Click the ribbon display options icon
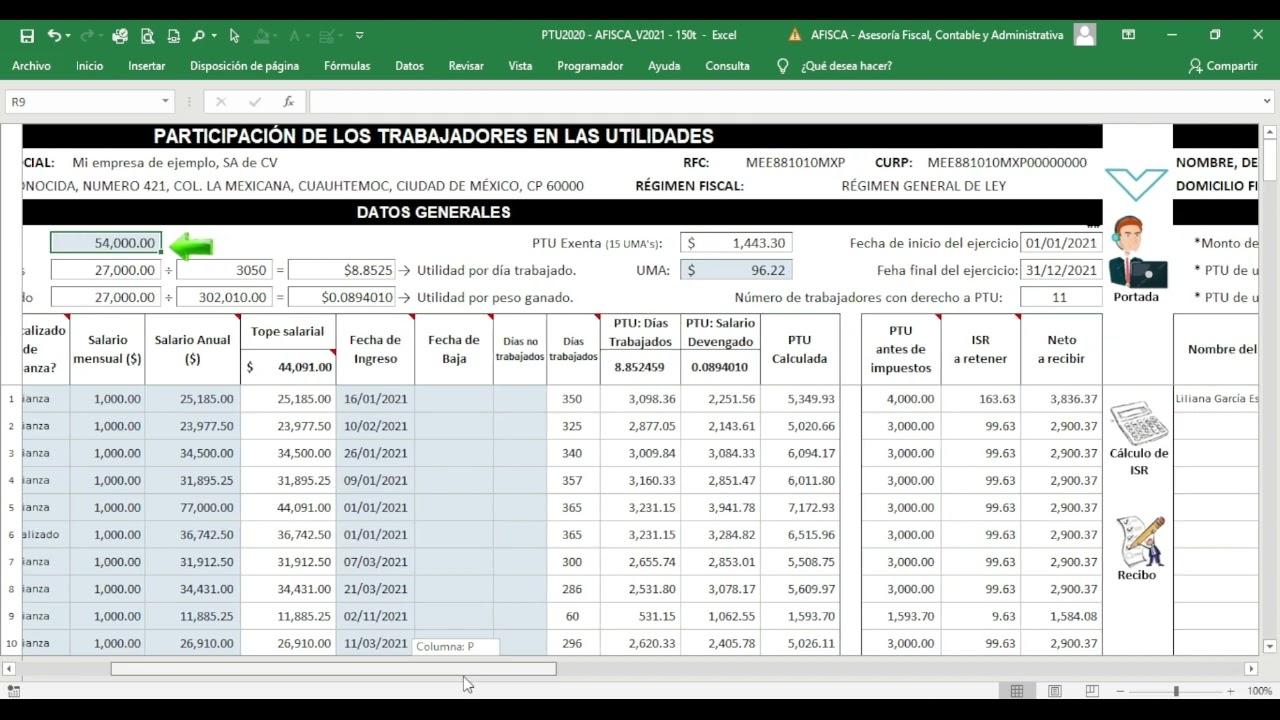Image resolution: width=1280 pixels, height=720 pixels. pyautogui.click(x=1128, y=35)
